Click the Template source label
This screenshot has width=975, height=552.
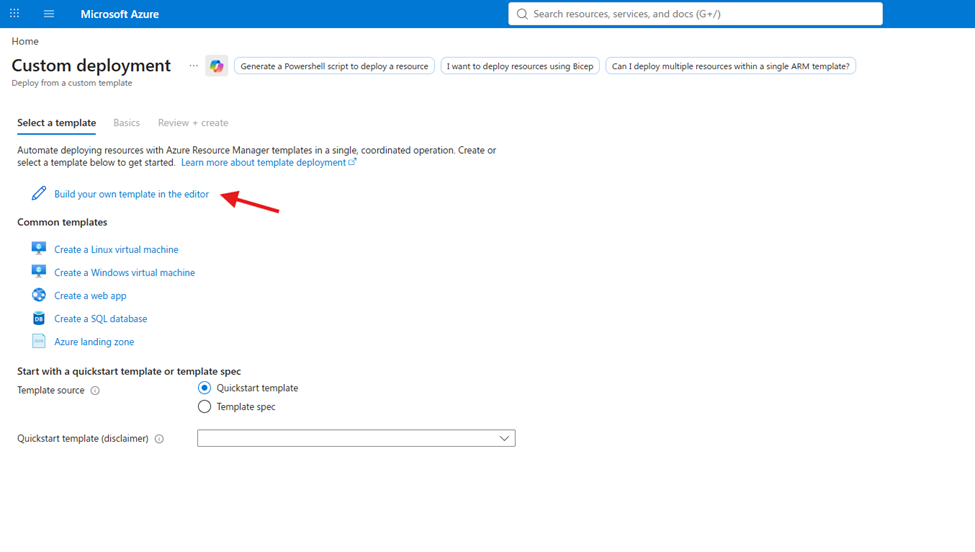(50, 390)
